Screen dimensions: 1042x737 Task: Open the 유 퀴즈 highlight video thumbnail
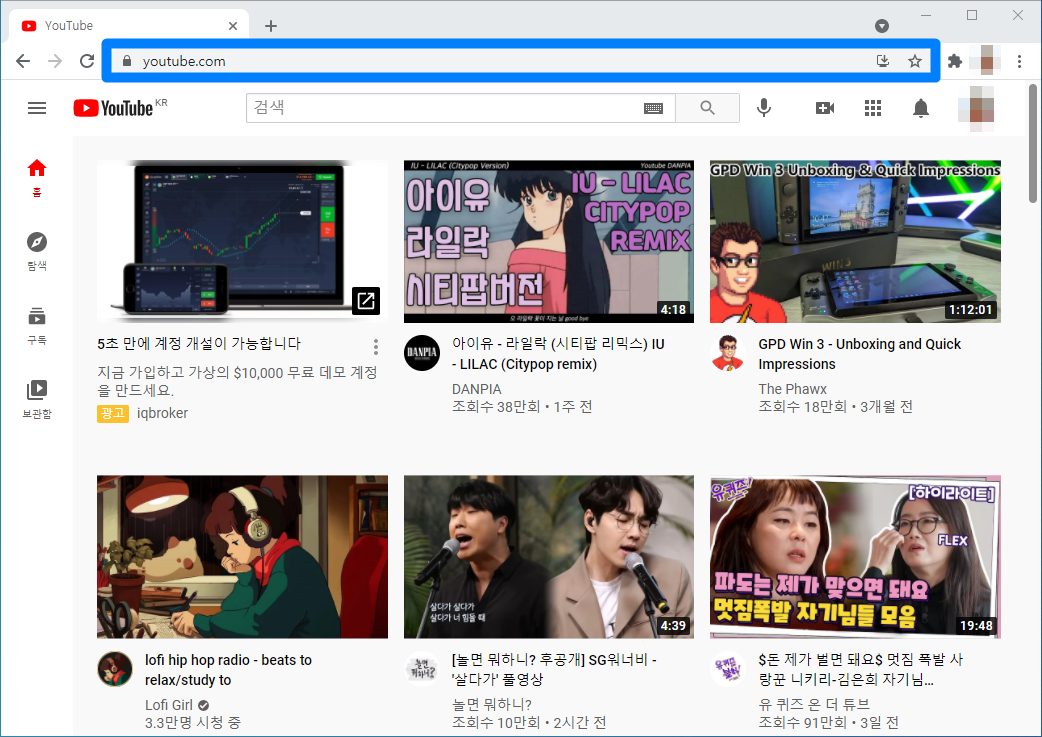tap(855, 557)
